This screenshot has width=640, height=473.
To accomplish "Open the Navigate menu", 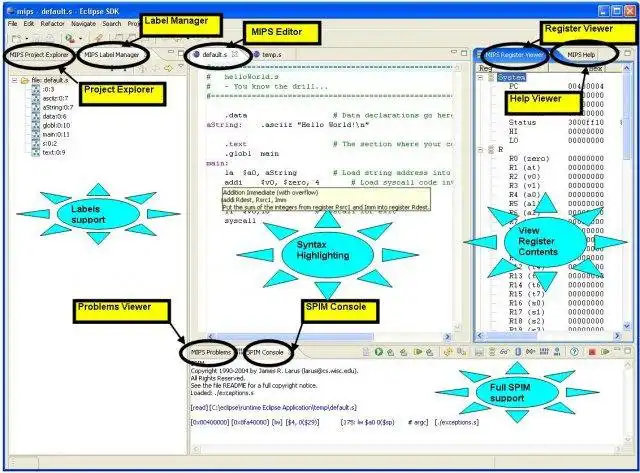I will pyautogui.click(x=83, y=24).
